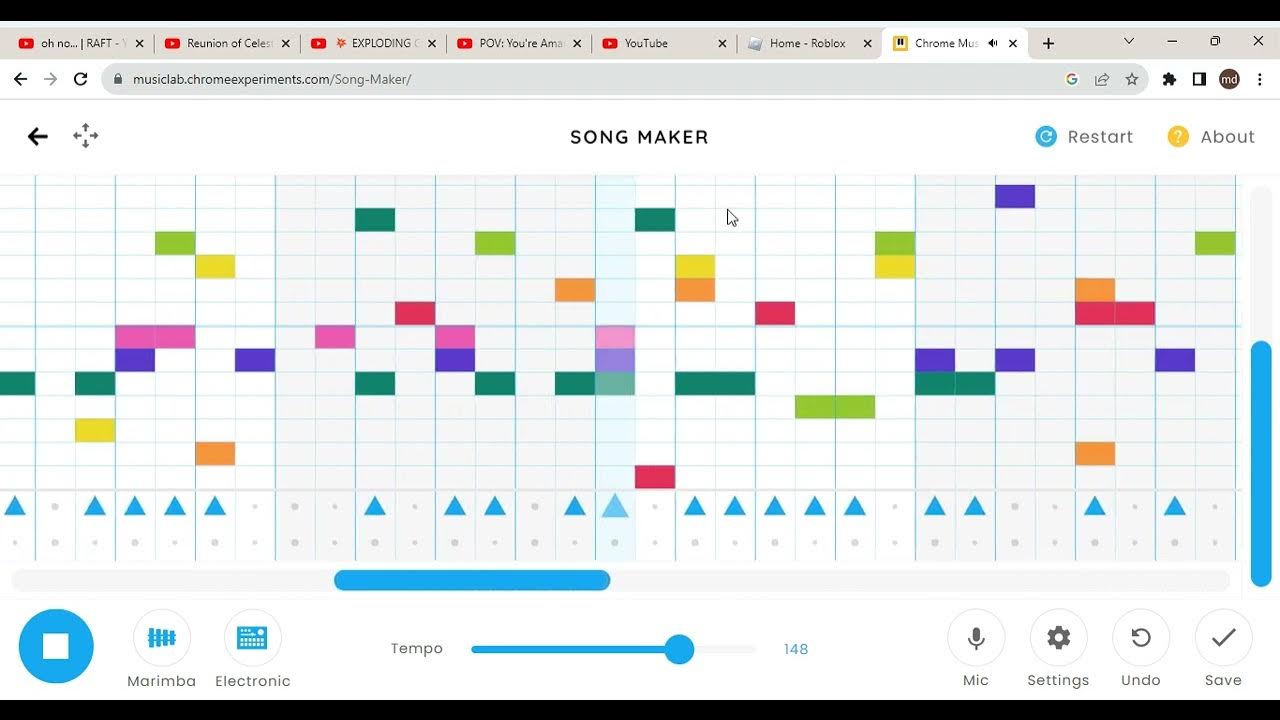Click the Tempo label
Viewport: 1280px width, 720px height.
click(417, 649)
